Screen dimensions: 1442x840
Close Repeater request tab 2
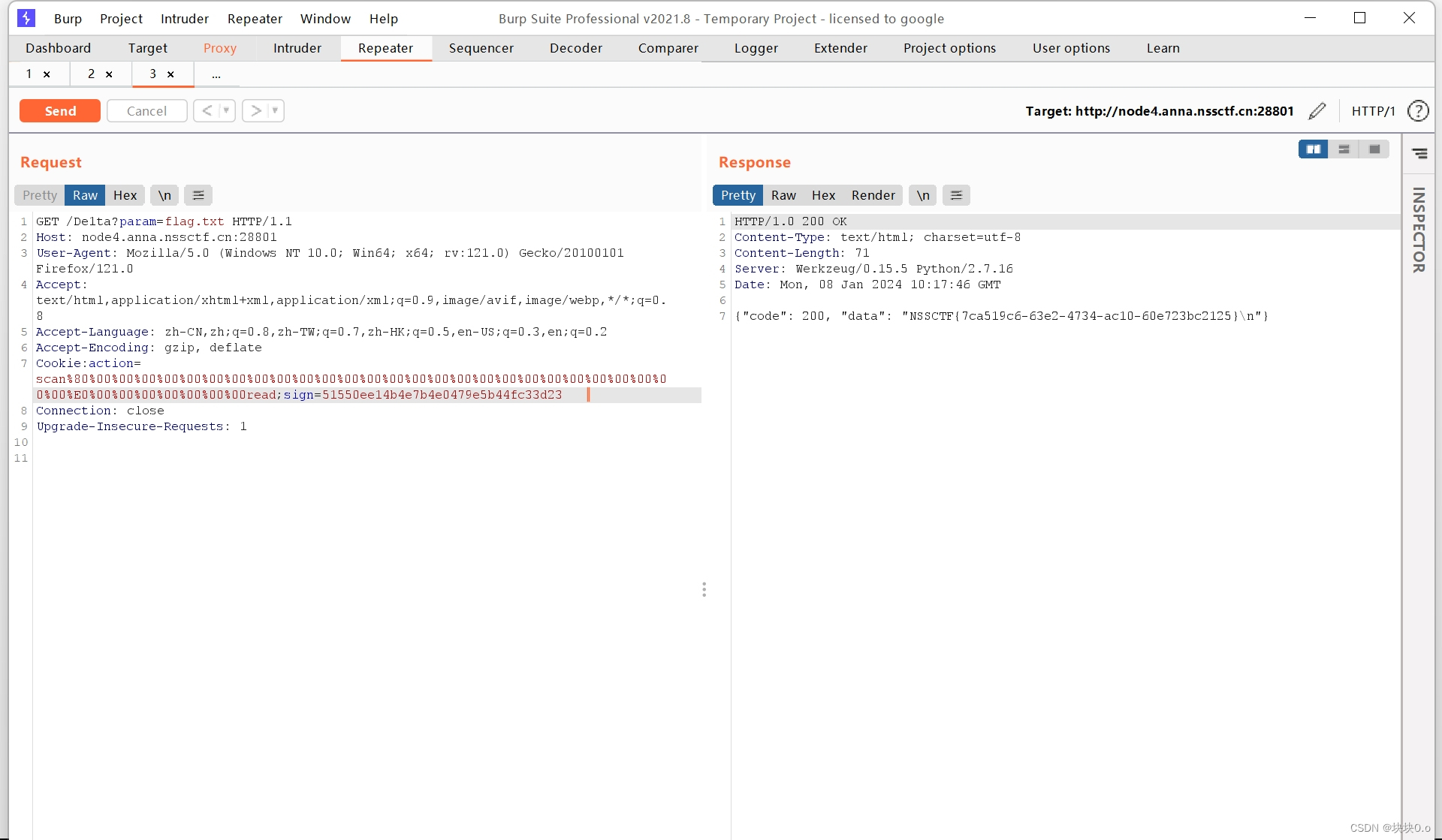109,74
